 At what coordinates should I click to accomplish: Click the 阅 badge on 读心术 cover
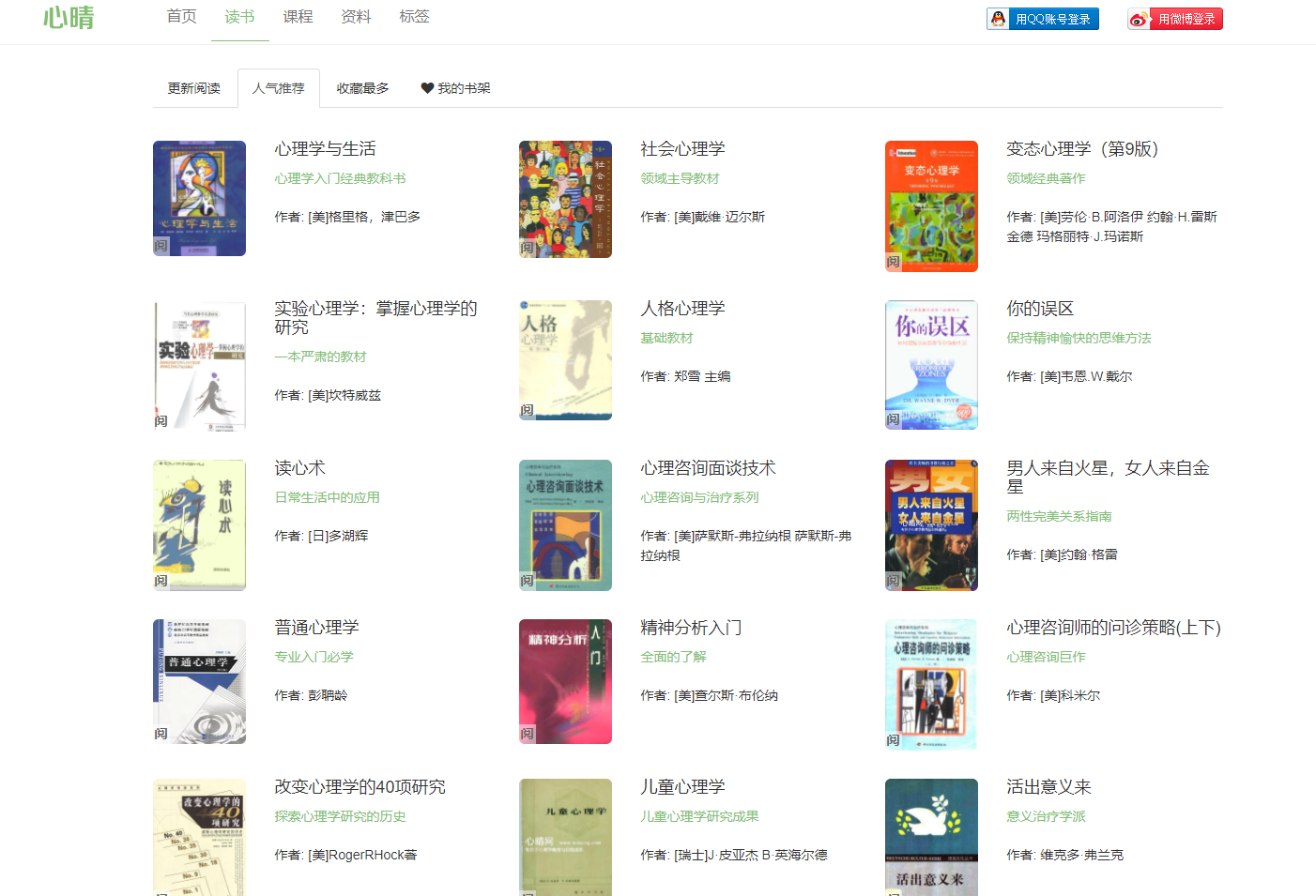(x=161, y=580)
